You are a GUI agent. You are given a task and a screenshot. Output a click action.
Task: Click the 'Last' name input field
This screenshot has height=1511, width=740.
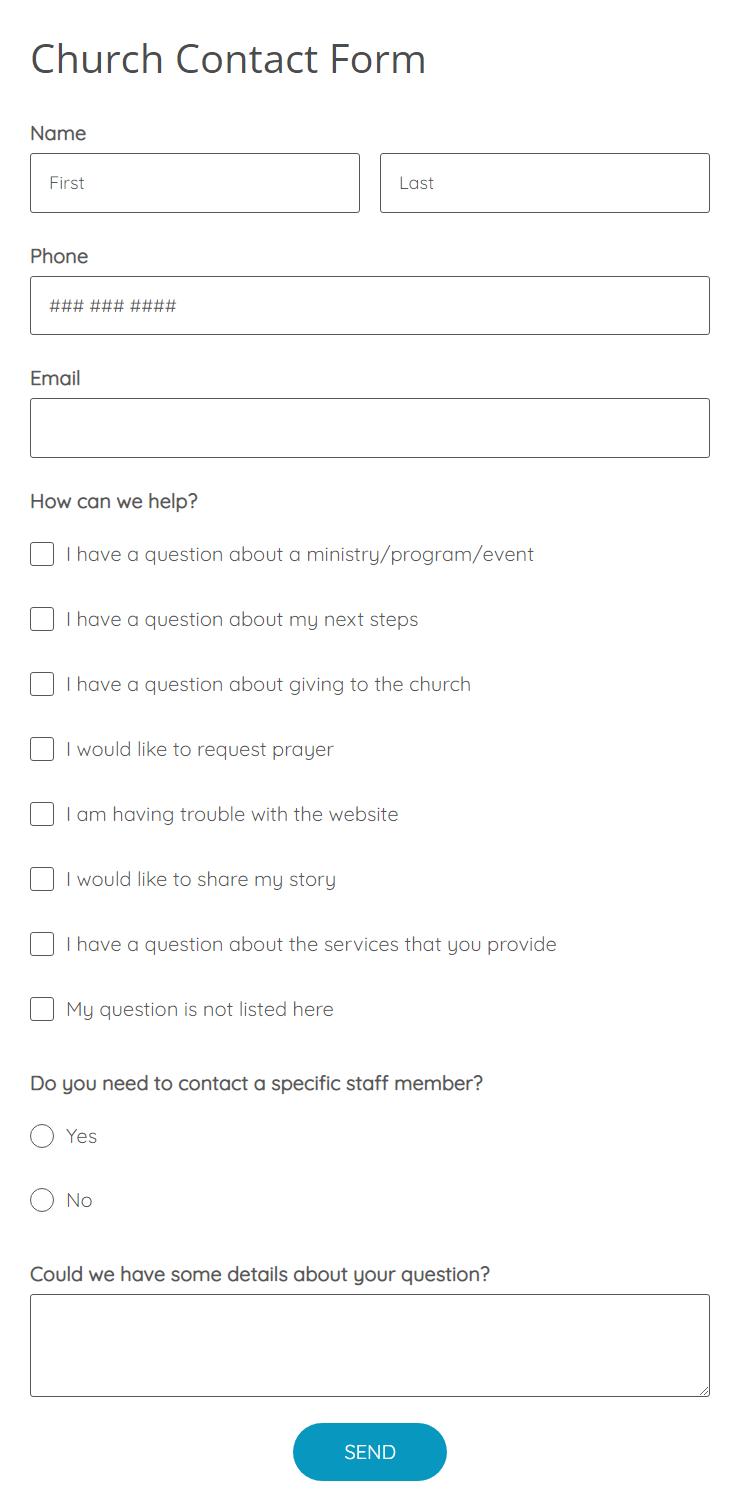click(544, 183)
